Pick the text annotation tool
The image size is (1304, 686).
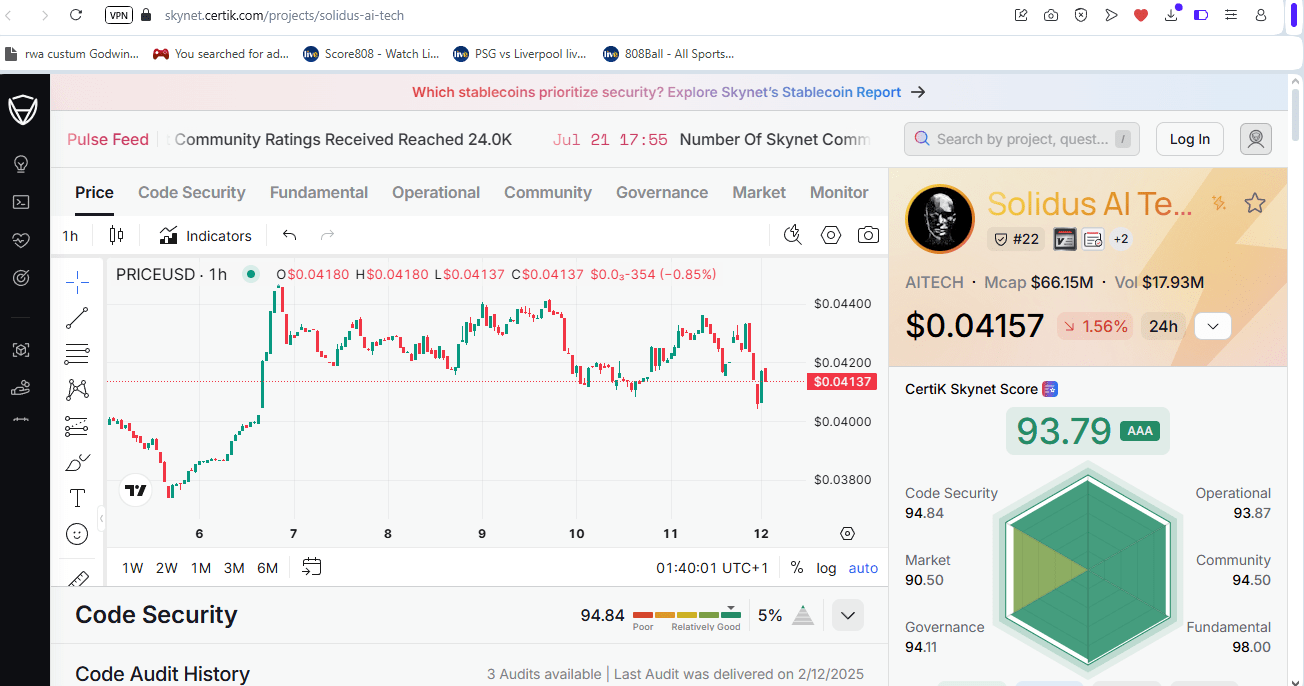click(77, 498)
